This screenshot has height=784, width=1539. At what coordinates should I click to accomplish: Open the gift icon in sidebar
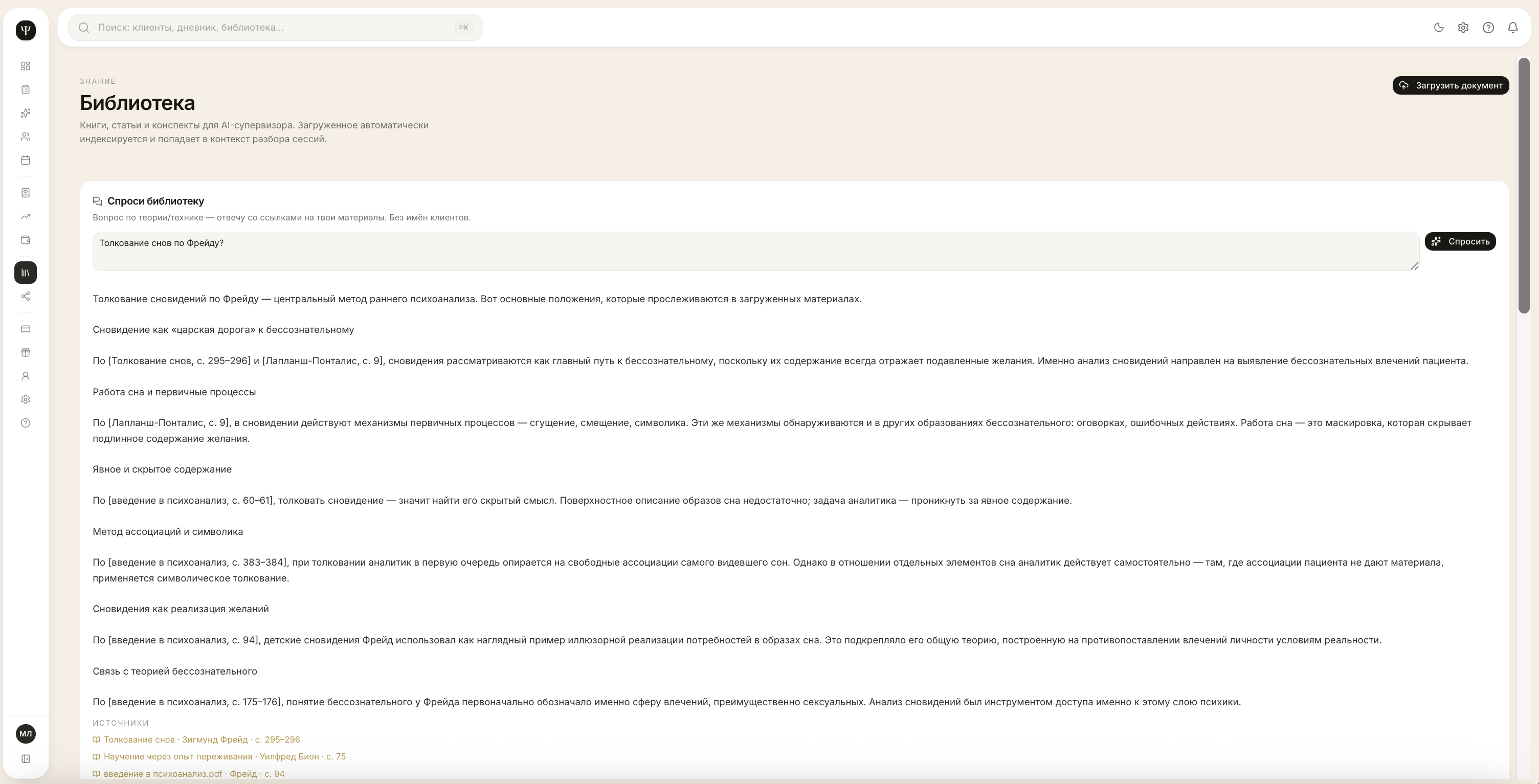[26, 352]
